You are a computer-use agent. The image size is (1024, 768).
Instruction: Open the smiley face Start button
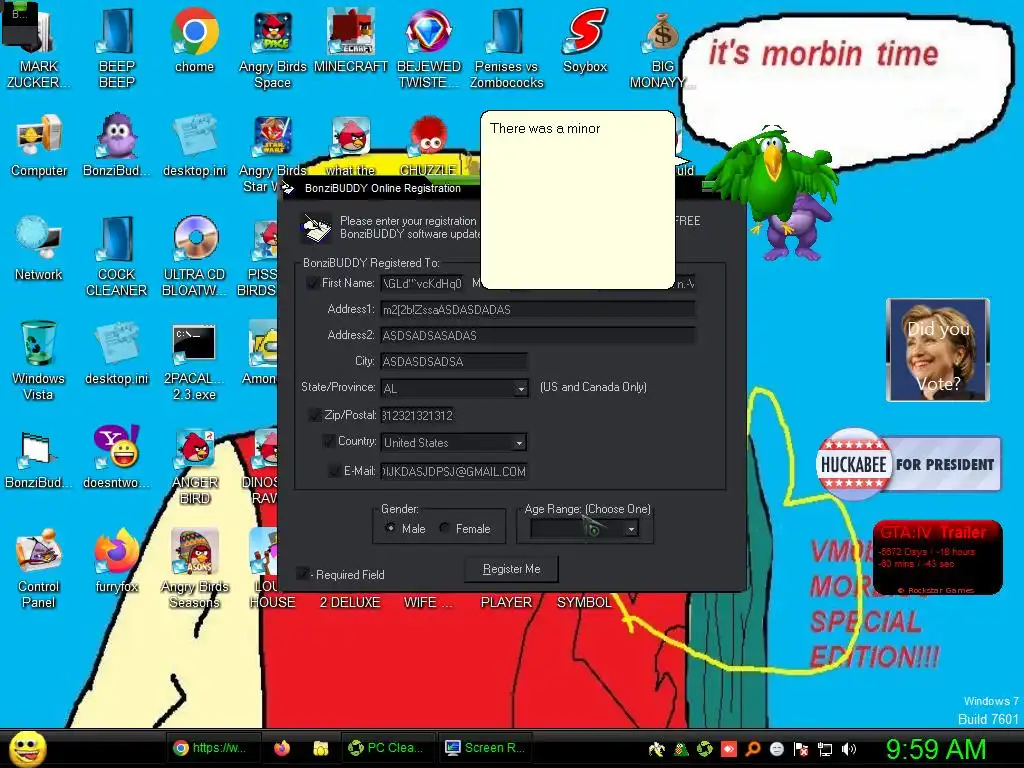29,748
